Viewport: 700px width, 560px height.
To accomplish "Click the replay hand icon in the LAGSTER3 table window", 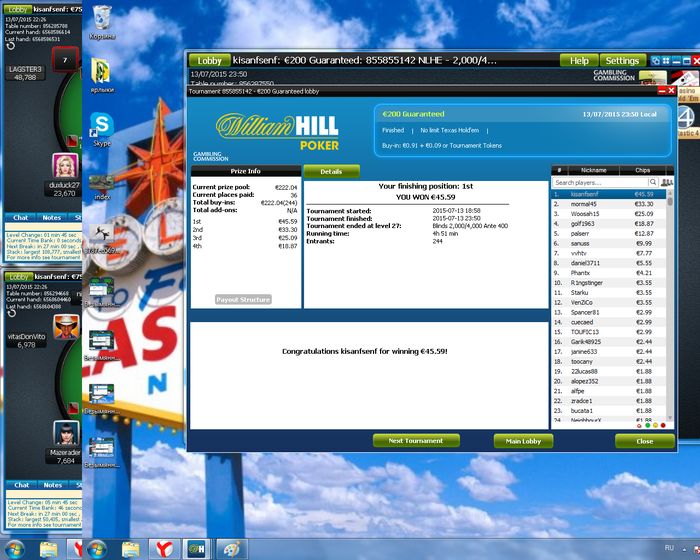I will coord(11,46).
